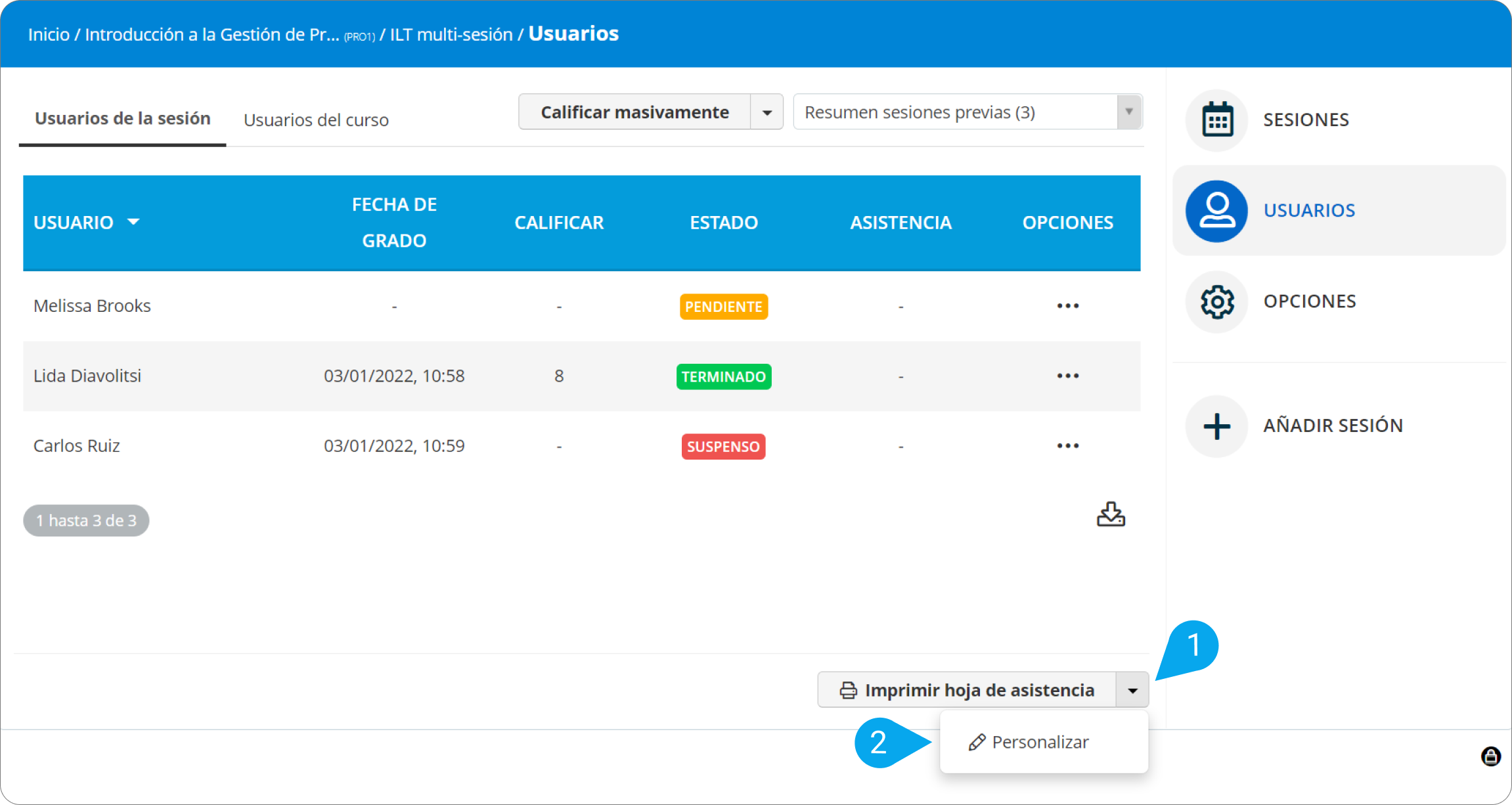Click the Lida Diavolitsi user name
The image size is (1512, 805).
[x=87, y=376]
